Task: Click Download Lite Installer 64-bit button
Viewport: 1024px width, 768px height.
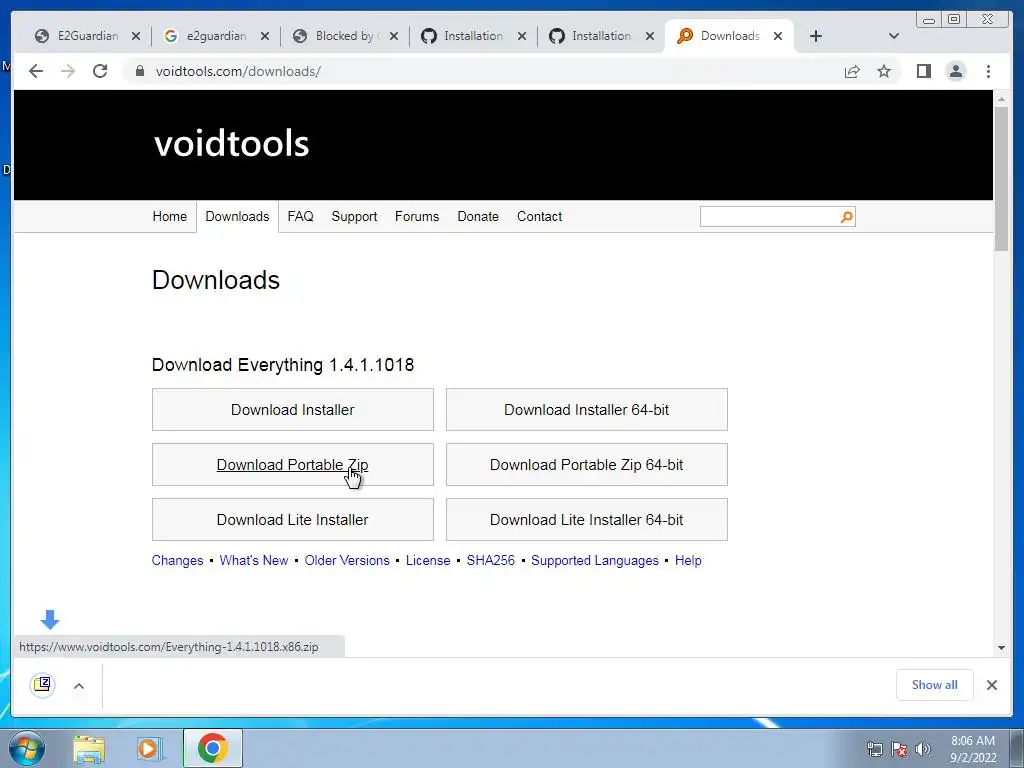Action: [586, 519]
